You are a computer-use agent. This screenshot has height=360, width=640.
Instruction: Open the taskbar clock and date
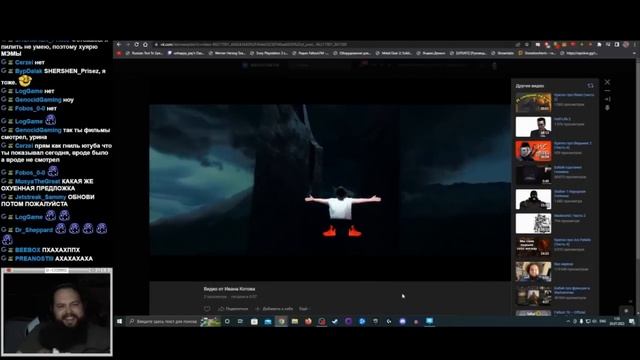pos(616,321)
